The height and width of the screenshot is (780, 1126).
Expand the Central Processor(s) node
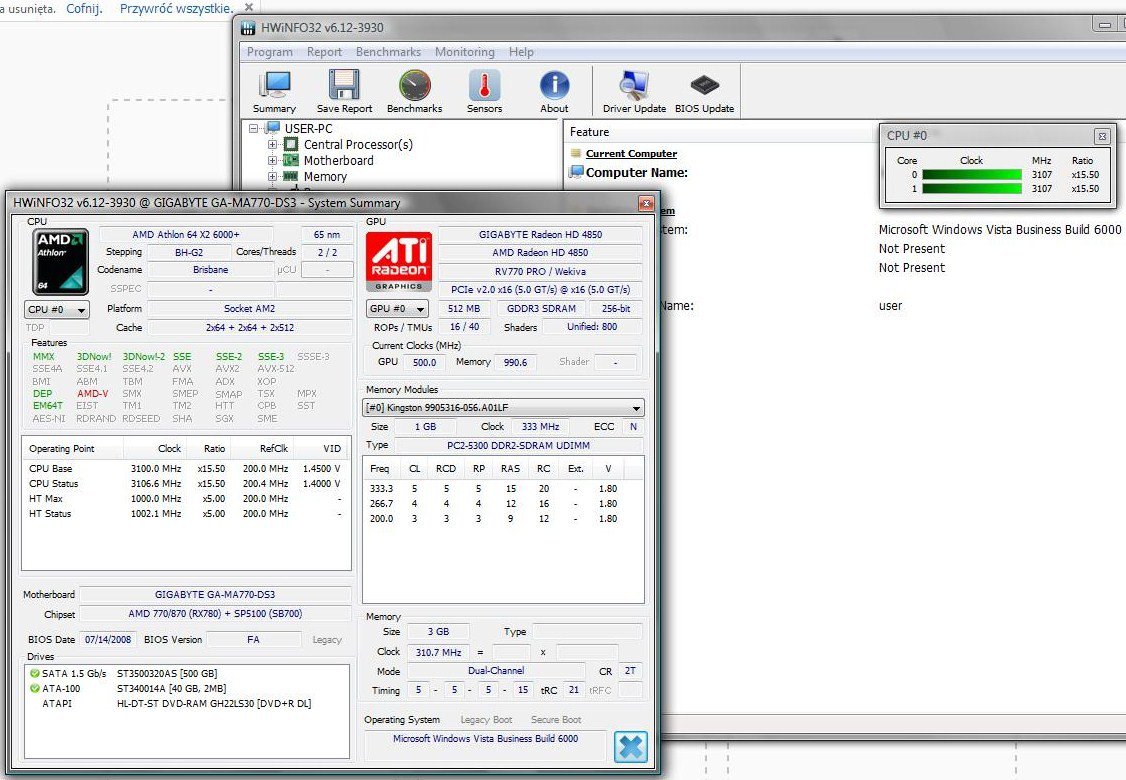[x=272, y=144]
